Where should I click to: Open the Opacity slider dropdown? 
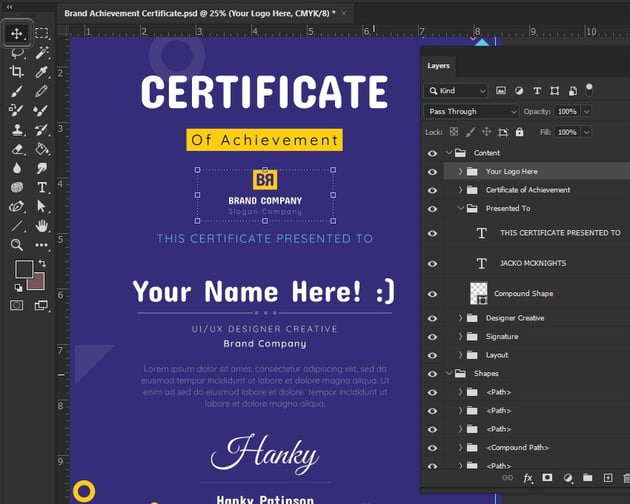tap(587, 111)
